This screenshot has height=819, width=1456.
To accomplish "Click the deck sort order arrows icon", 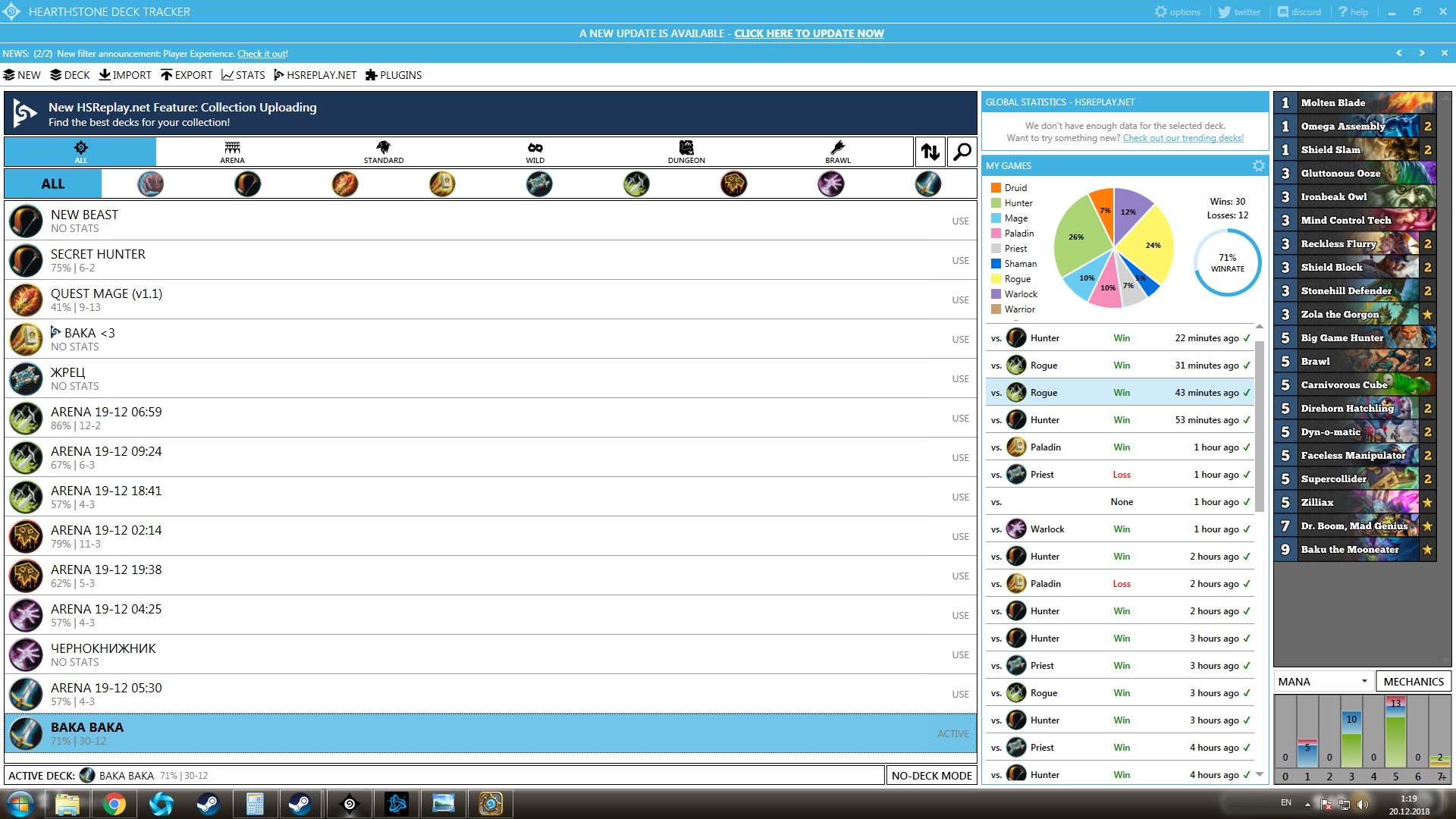I will point(930,152).
